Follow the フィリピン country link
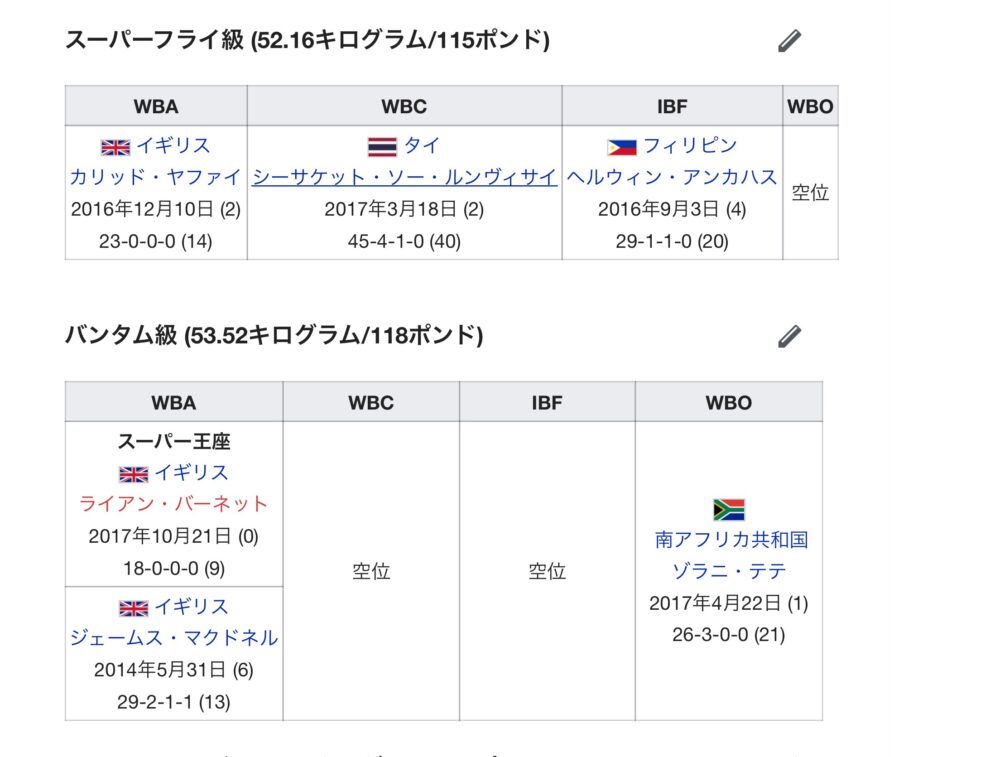This screenshot has height=757, width=1000. 690,146
